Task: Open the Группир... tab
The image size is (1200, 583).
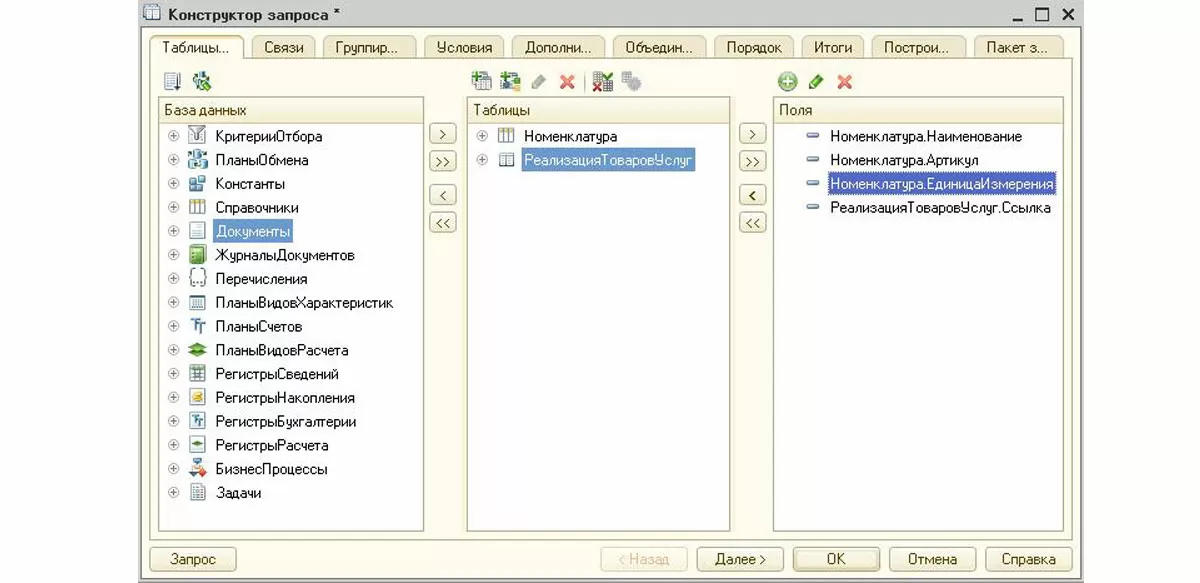Action: pyautogui.click(x=369, y=47)
